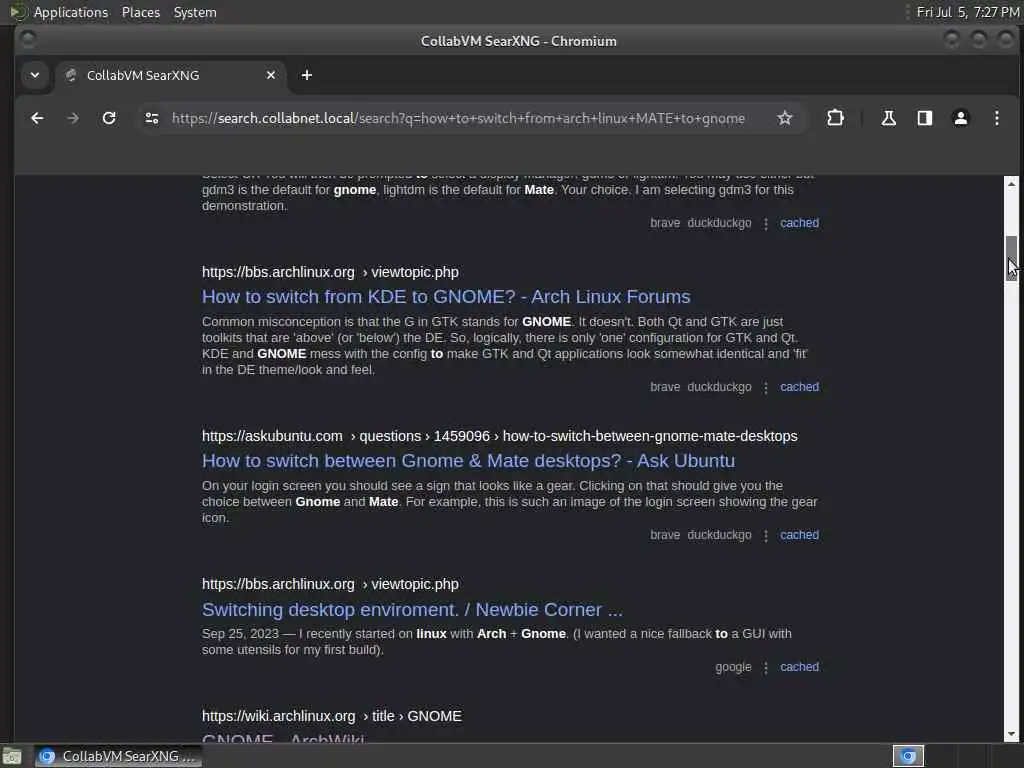The image size is (1024, 768).
Task: Click the bbs.archlinux.org URL above Newbie Corner result
Action: click(330, 584)
